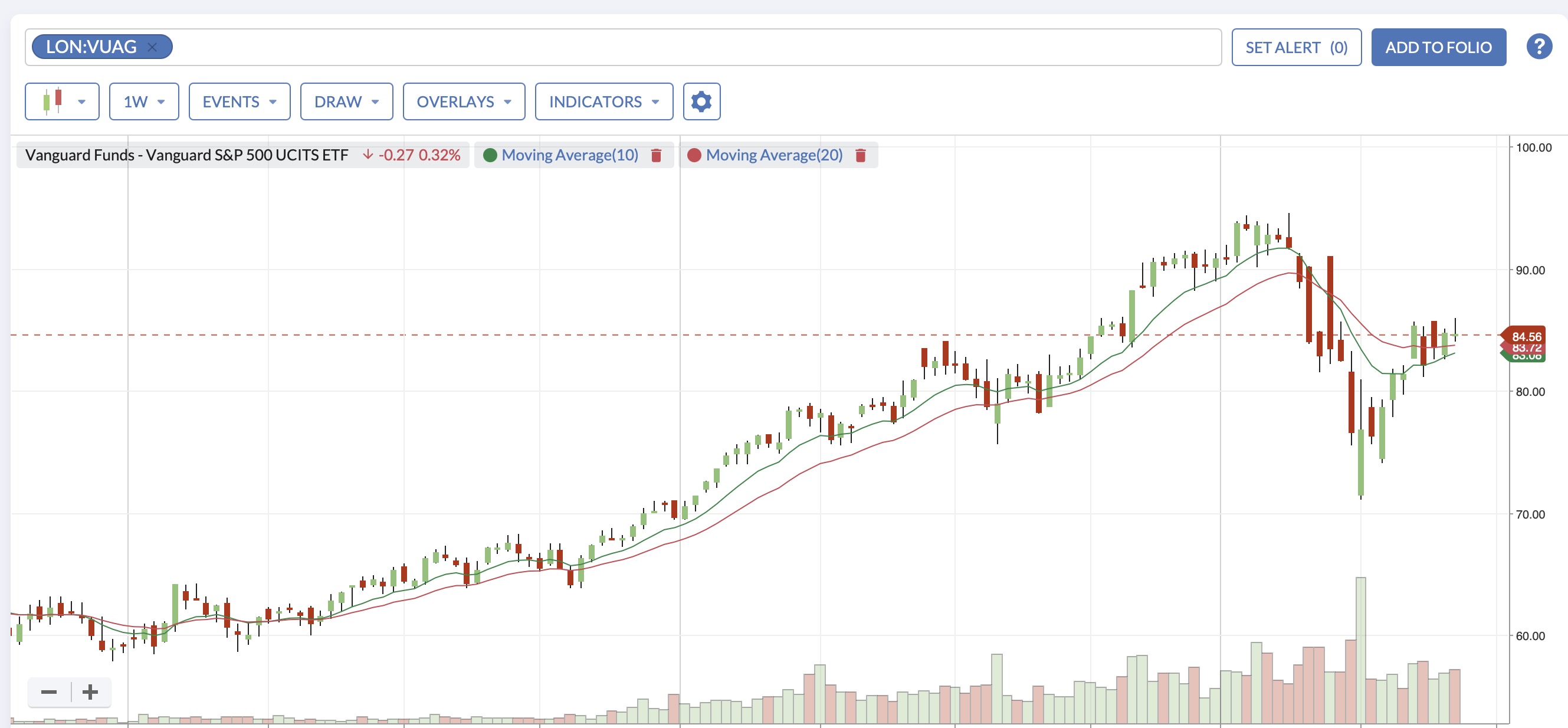1568x728 pixels.
Task: Delete Moving Average(10) with trash icon
Action: [x=656, y=155]
